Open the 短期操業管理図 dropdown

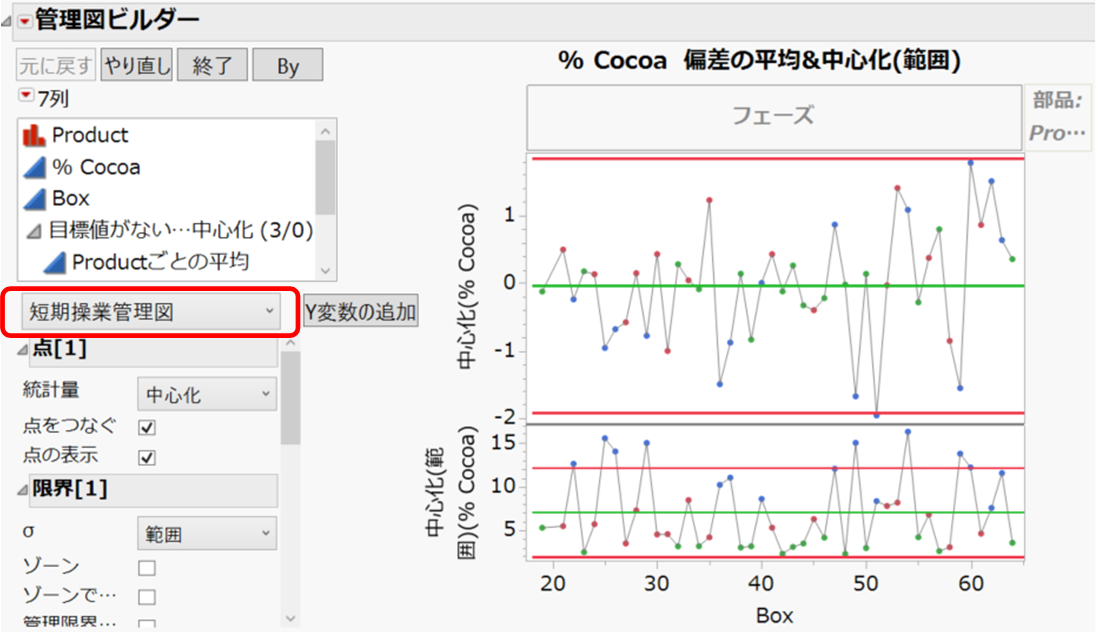(x=148, y=312)
